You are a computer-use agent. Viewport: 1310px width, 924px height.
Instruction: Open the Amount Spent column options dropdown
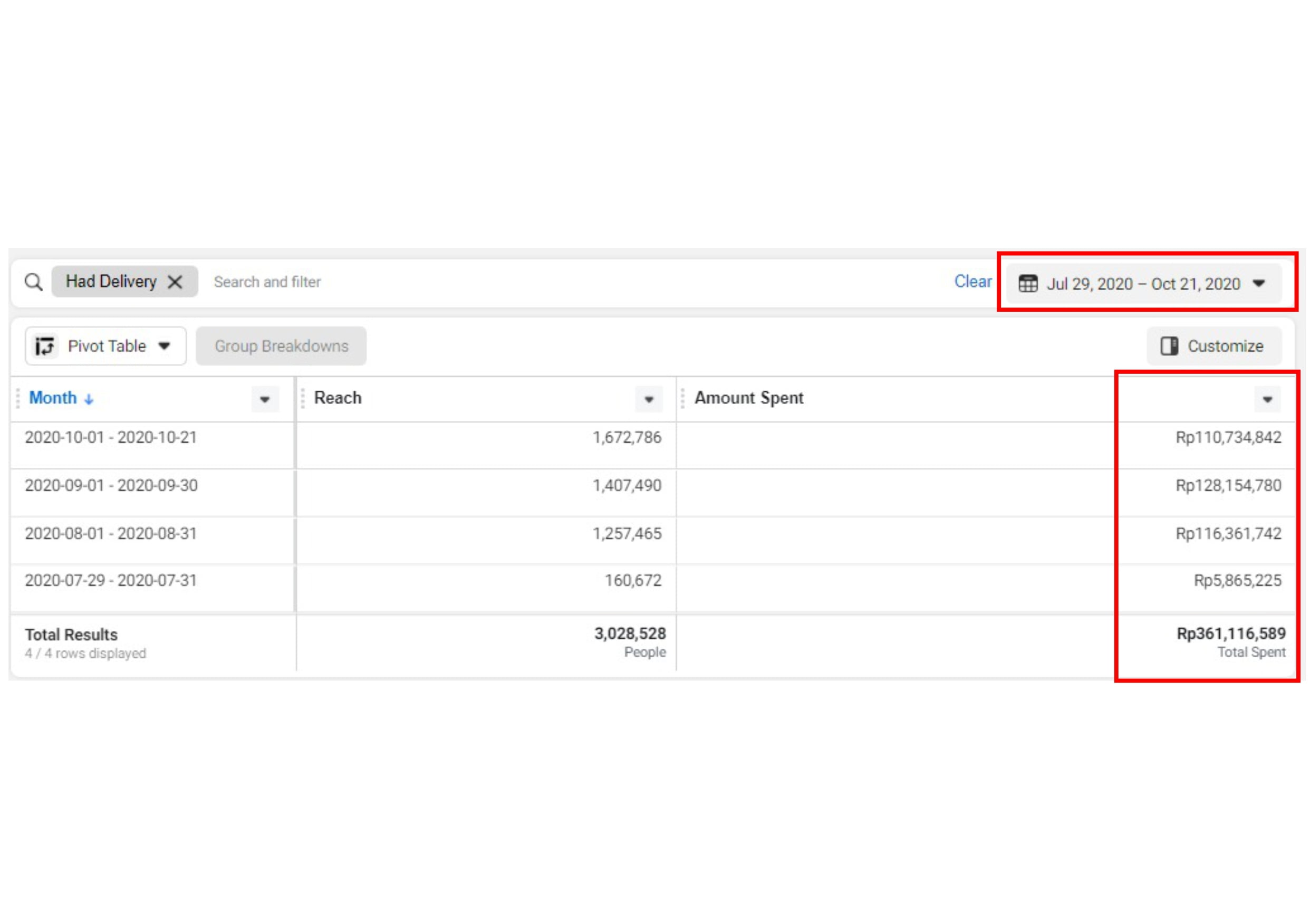1267,400
